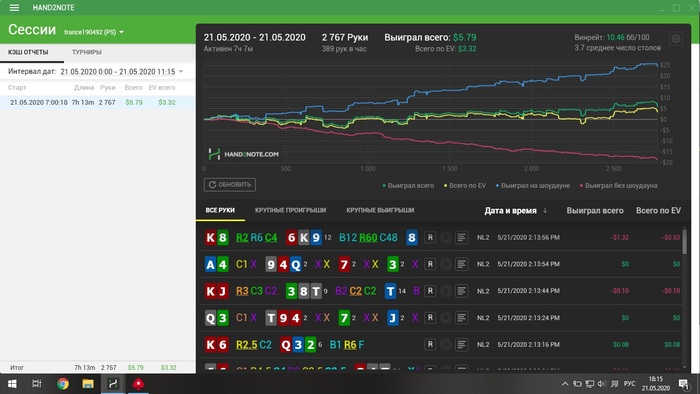Click the ОБНОВИТЬ refresh button

230,185
